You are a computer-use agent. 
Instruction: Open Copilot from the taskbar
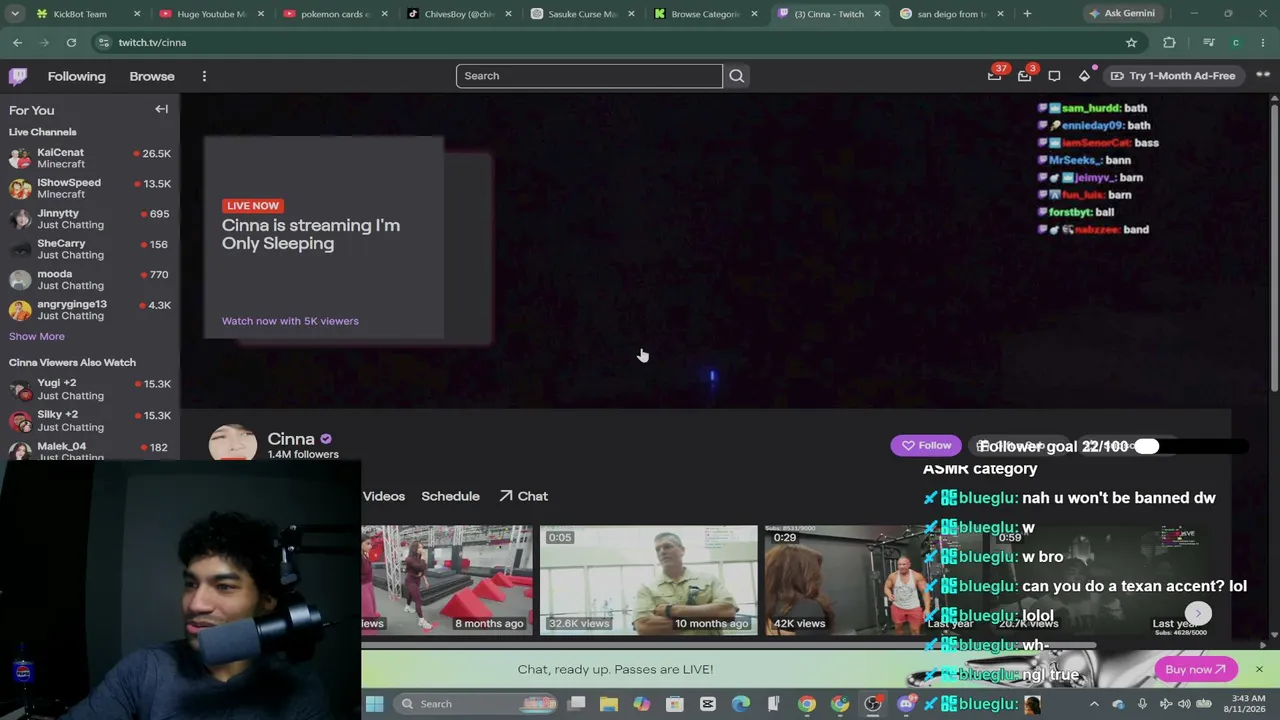point(642,704)
